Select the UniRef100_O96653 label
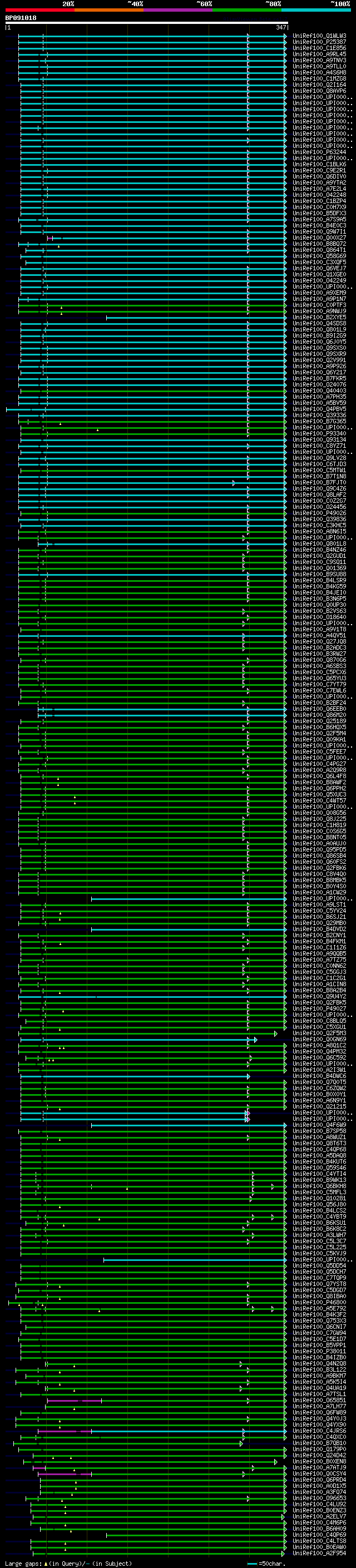Image resolution: width=356 pixels, height=1568 pixels. click(319, 1498)
